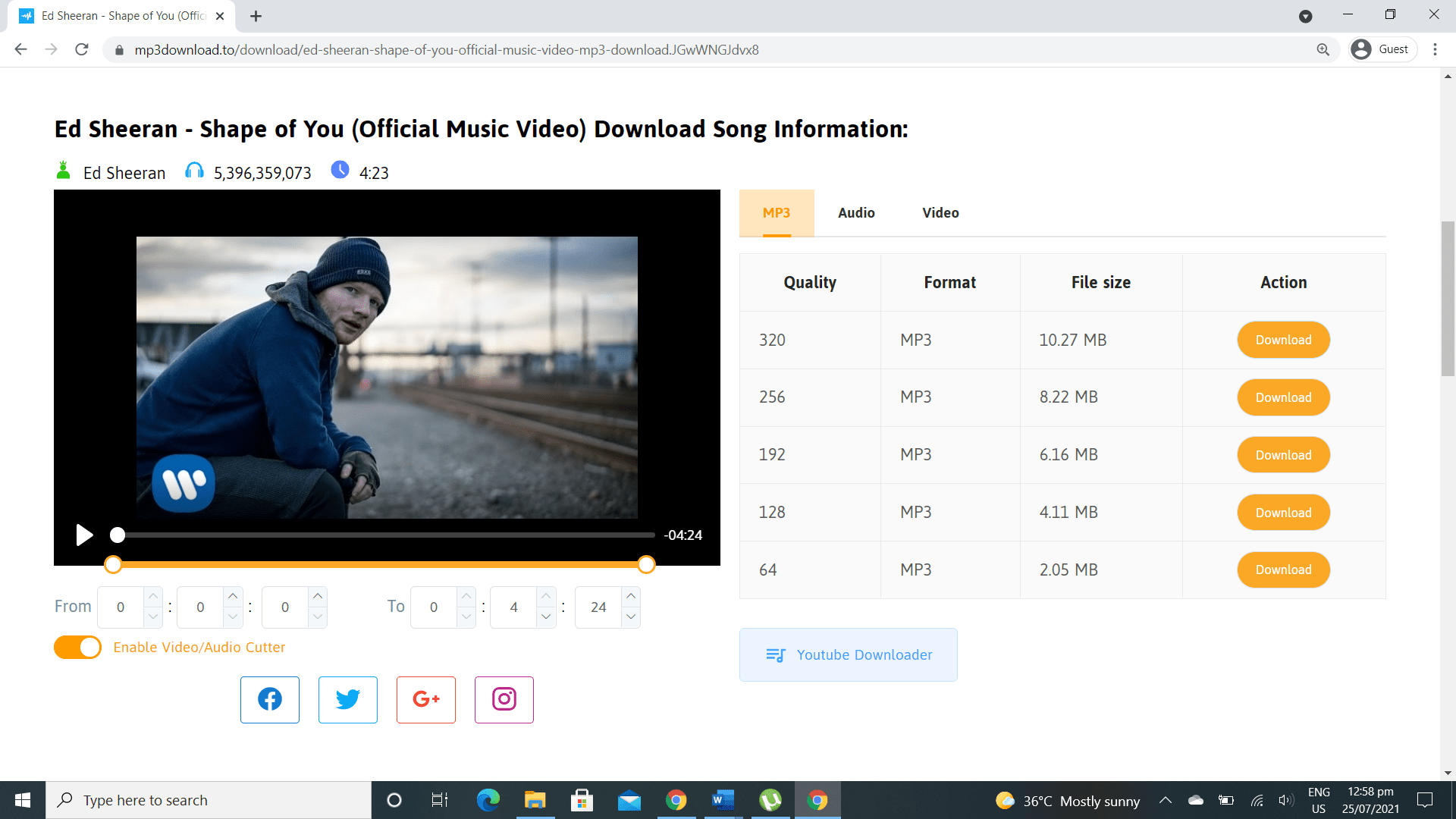Click the video thumbnail image
Screen dimensions: 1456x819
[387, 378]
